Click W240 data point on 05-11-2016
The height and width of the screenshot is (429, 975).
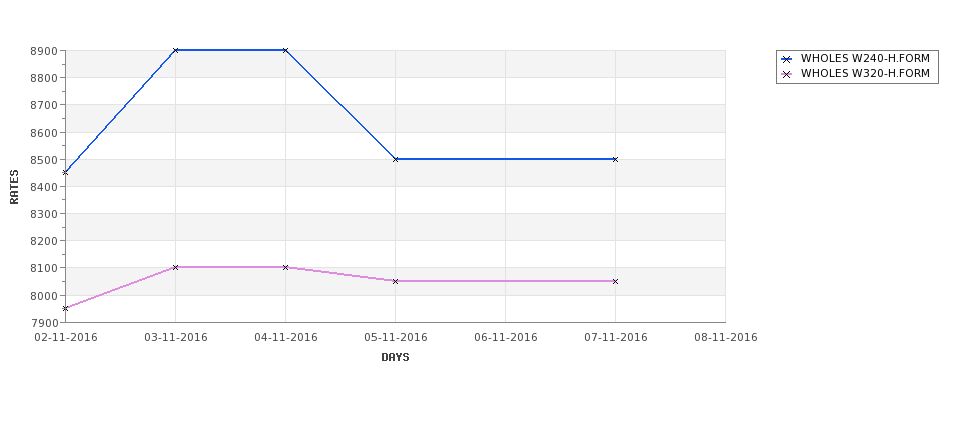click(x=395, y=159)
